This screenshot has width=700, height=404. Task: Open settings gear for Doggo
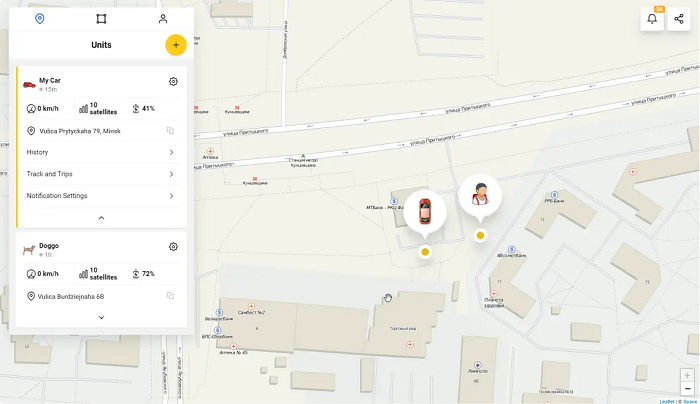pyautogui.click(x=173, y=246)
